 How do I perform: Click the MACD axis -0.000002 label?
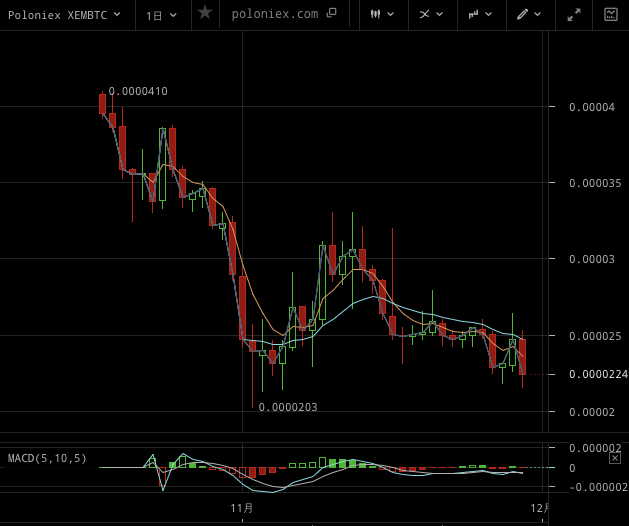pyautogui.click(x=598, y=487)
